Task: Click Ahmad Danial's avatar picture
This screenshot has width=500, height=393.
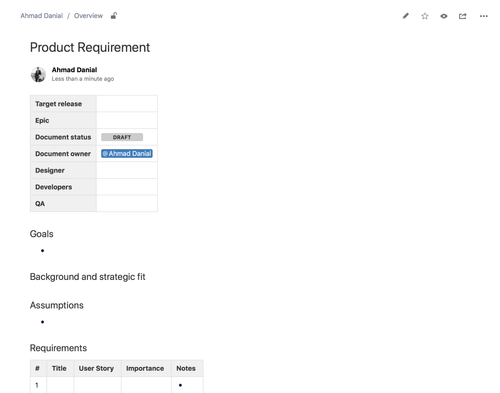Action: (x=38, y=74)
